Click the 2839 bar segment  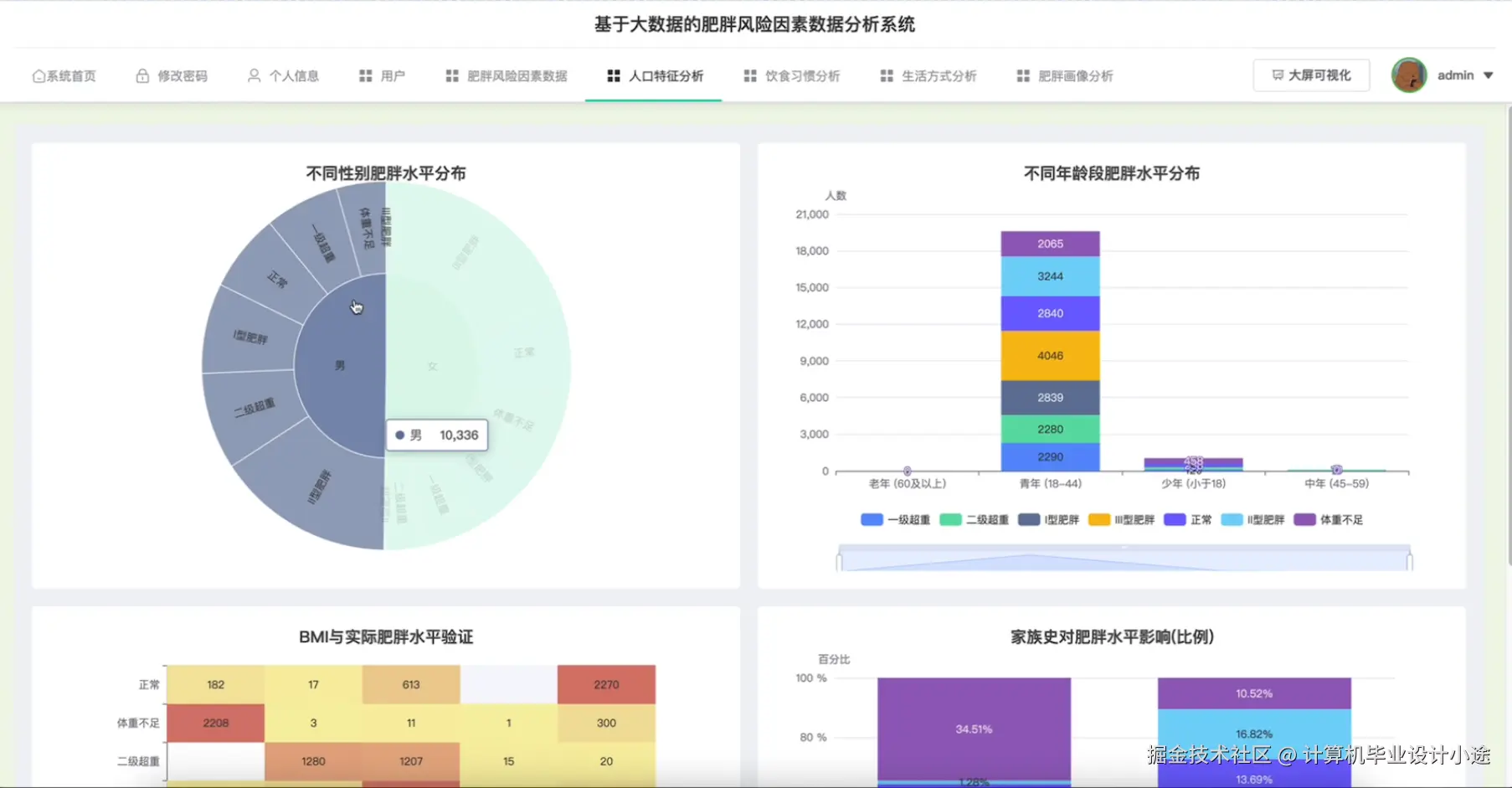tap(1050, 398)
